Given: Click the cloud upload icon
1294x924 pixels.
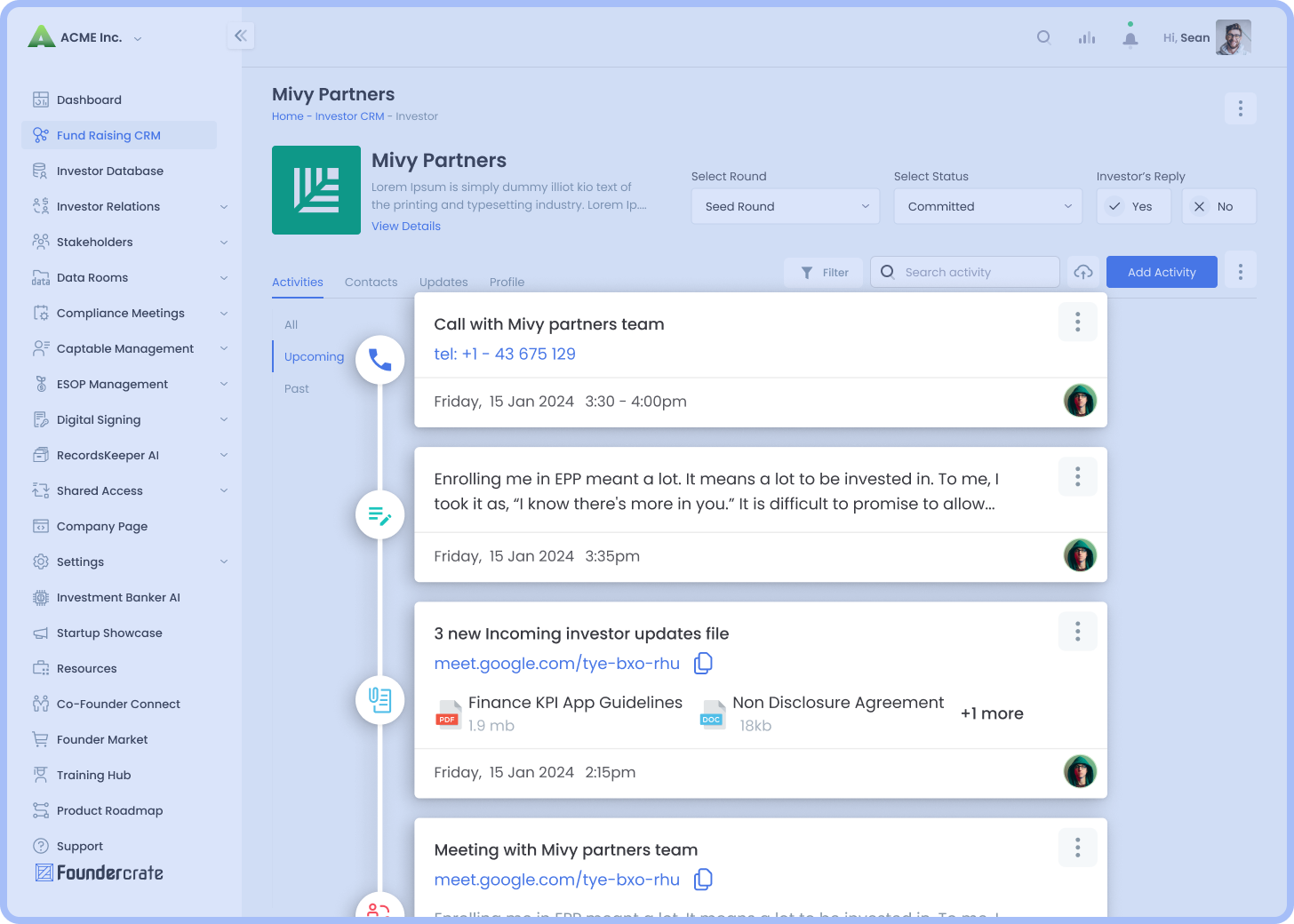Looking at the screenshot, I should [1082, 272].
